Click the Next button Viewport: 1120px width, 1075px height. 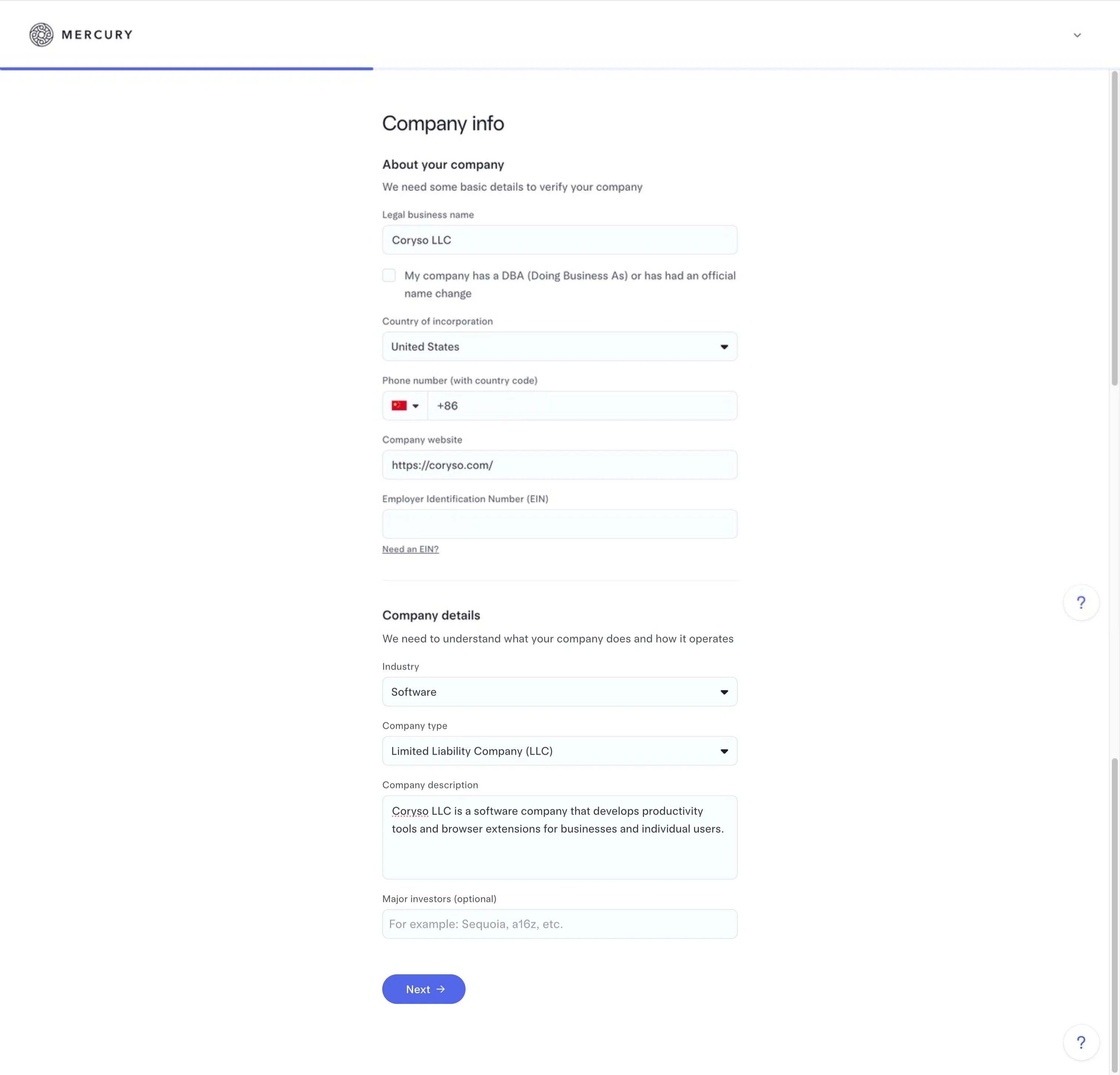pyautogui.click(x=423, y=989)
